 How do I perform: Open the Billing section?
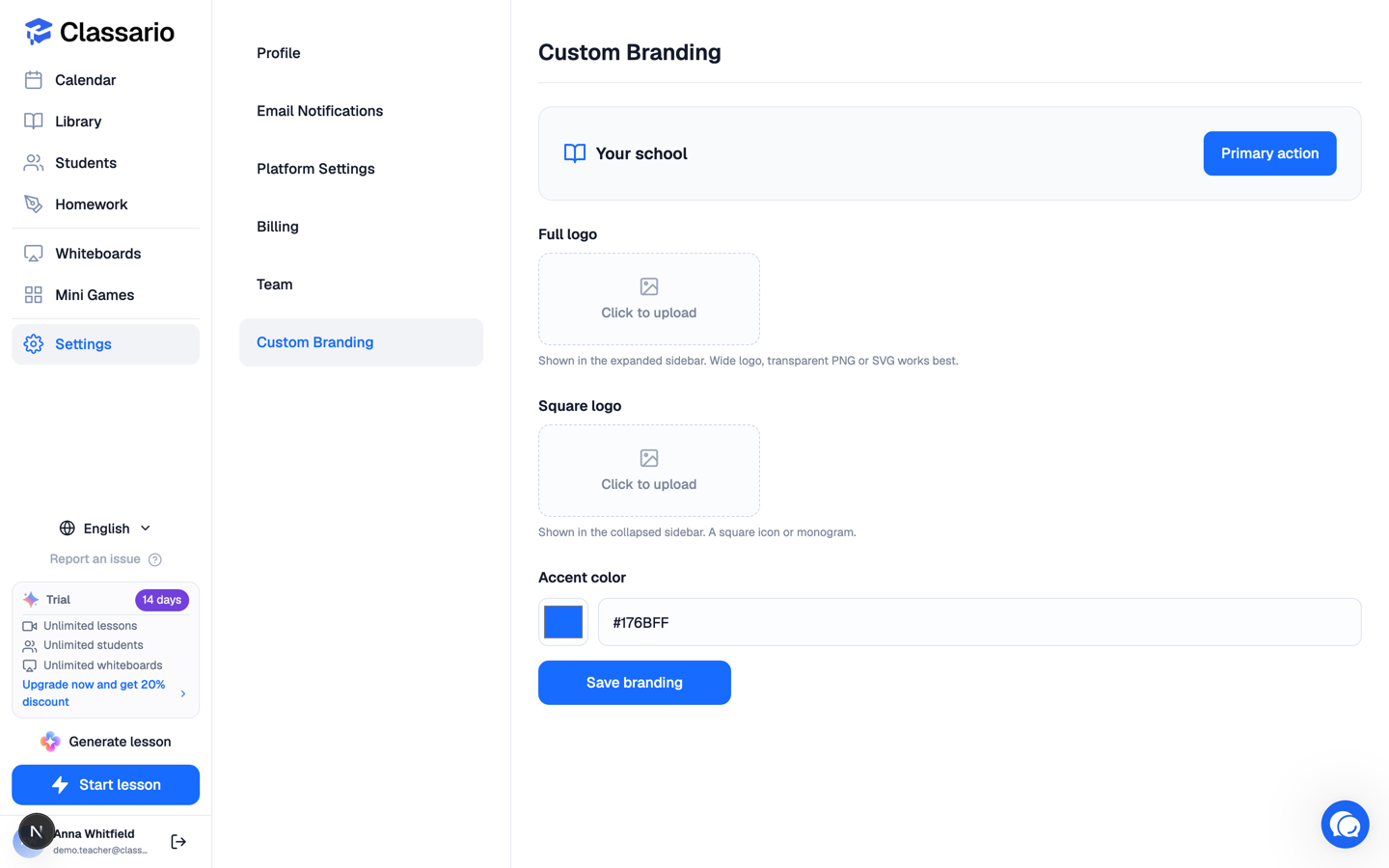[x=361, y=227]
